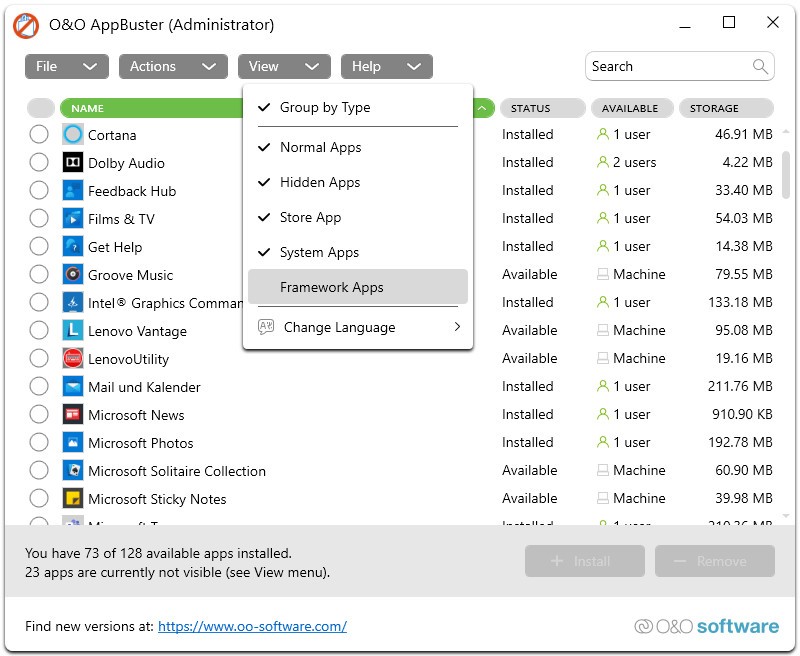Click the 910.90 KB storage value

742,414
